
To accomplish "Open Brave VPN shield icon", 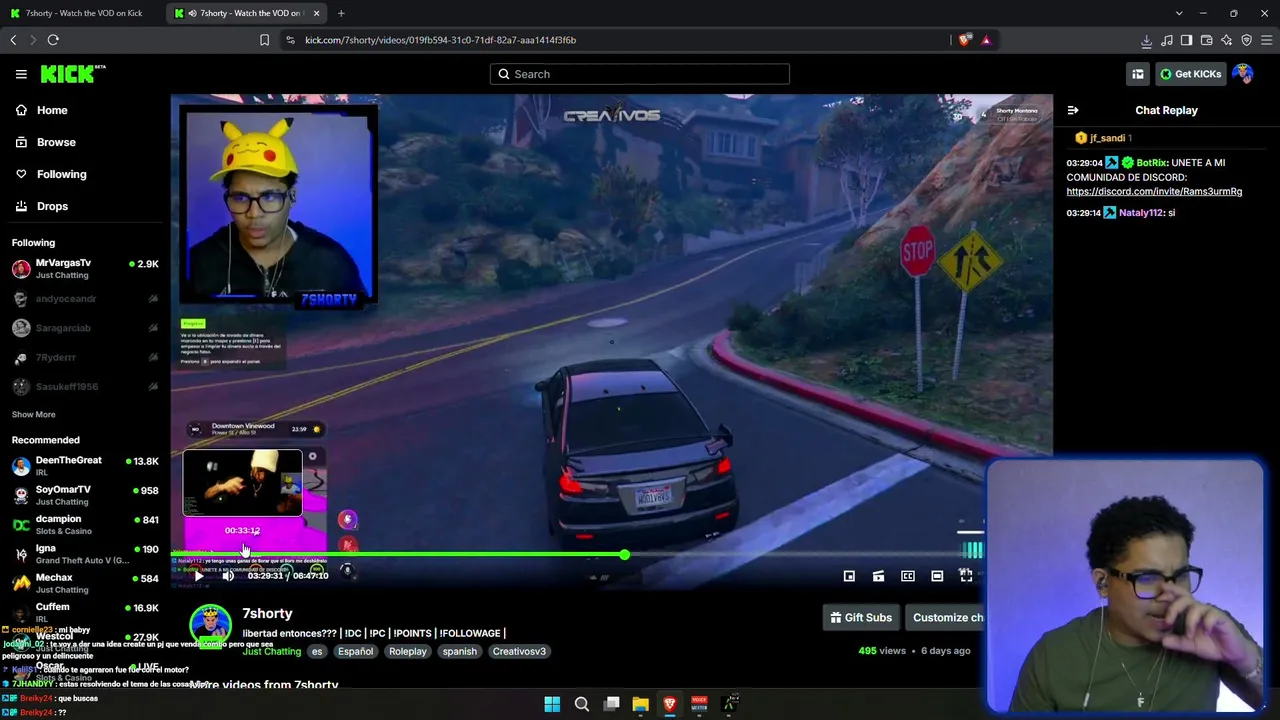I will [1246, 40].
